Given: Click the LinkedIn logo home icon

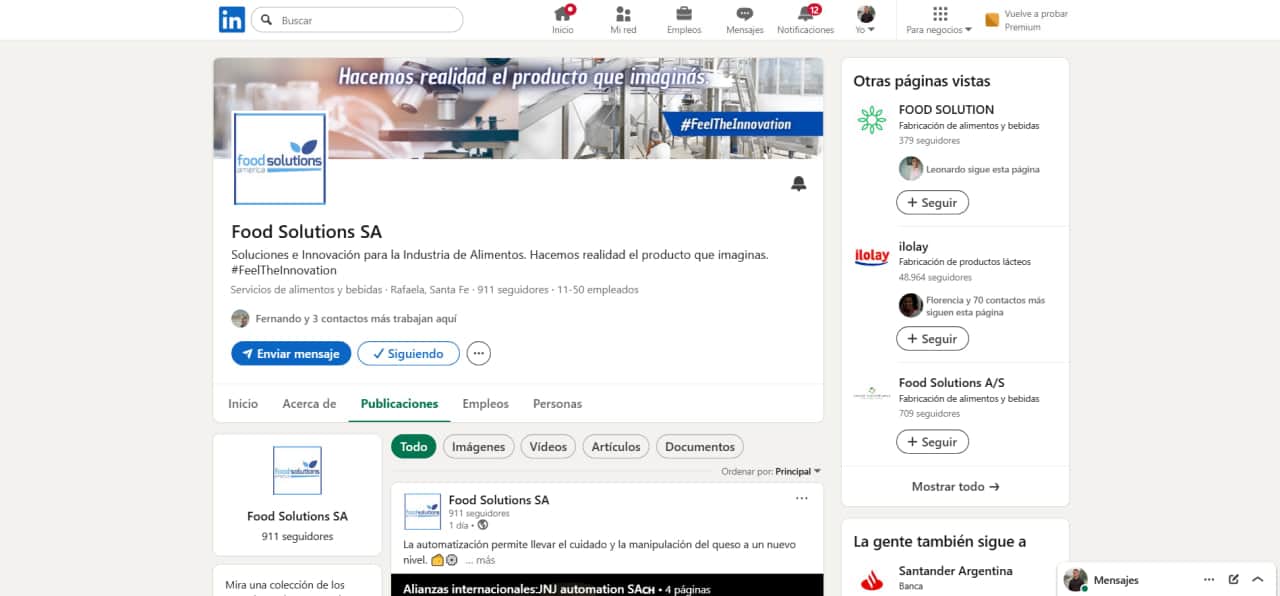Looking at the screenshot, I should [x=232, y=20].
